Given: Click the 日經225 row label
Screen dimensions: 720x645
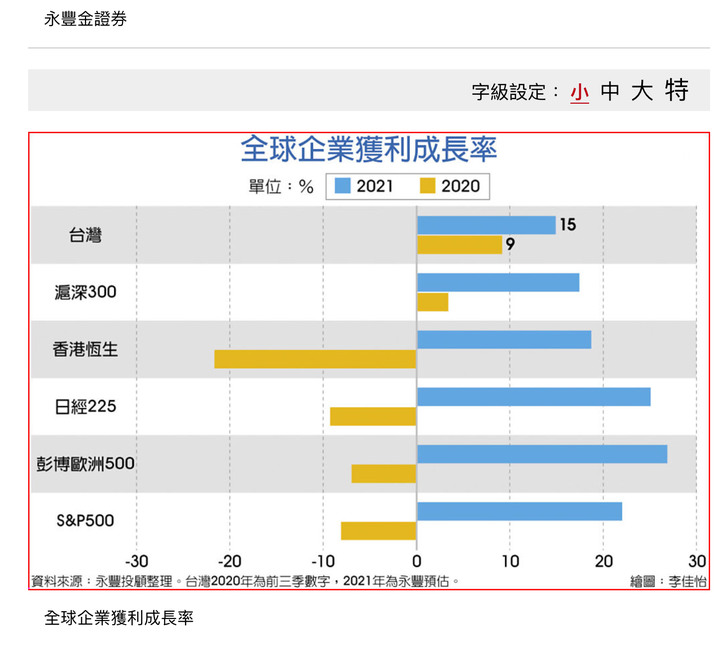Looking at the screenshot, I should [x=85, y=406].
